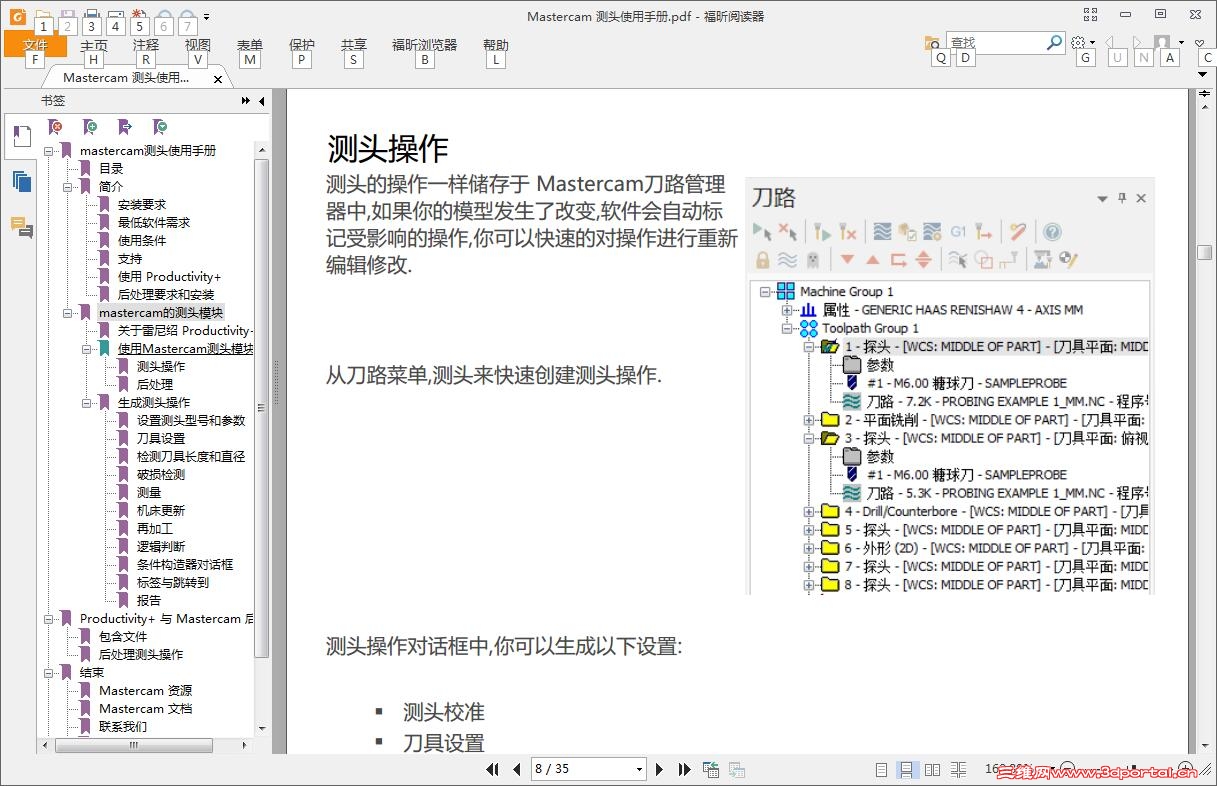Collapse the mastercam的测头模块 bookmark node
1217x786 pixels.
(x=67, y=313)
